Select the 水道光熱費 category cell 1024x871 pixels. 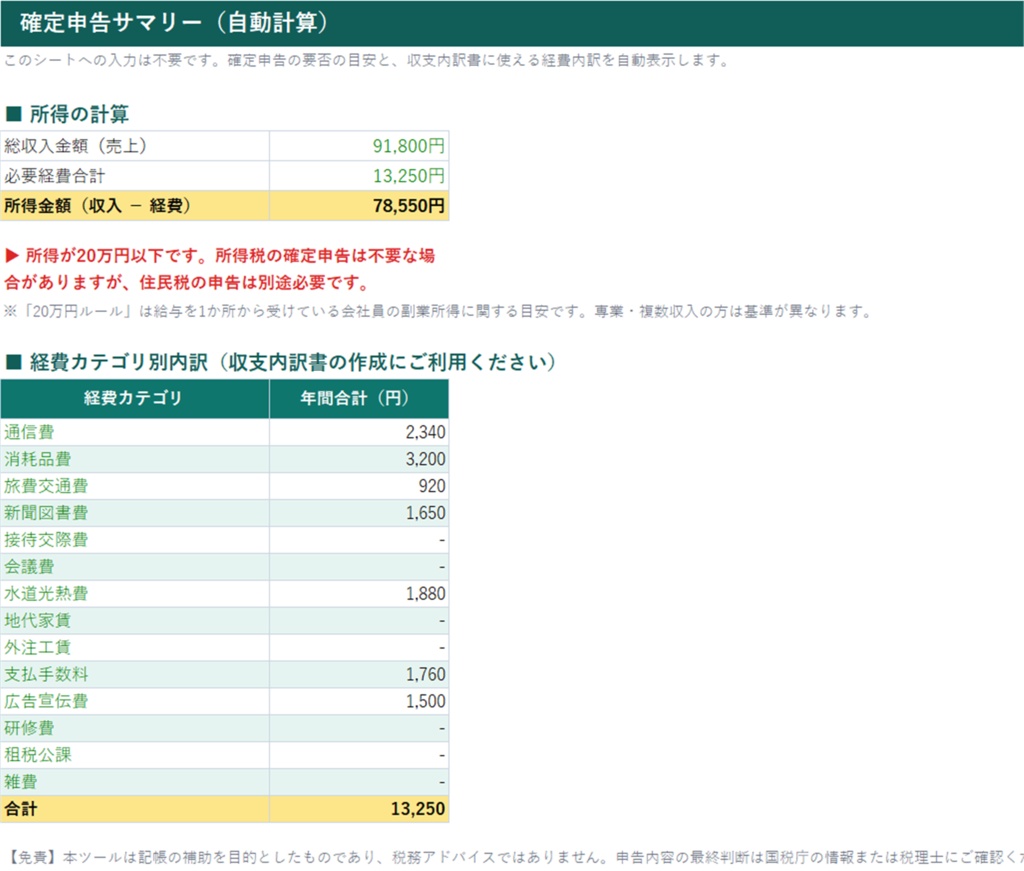tap(135, 594)
